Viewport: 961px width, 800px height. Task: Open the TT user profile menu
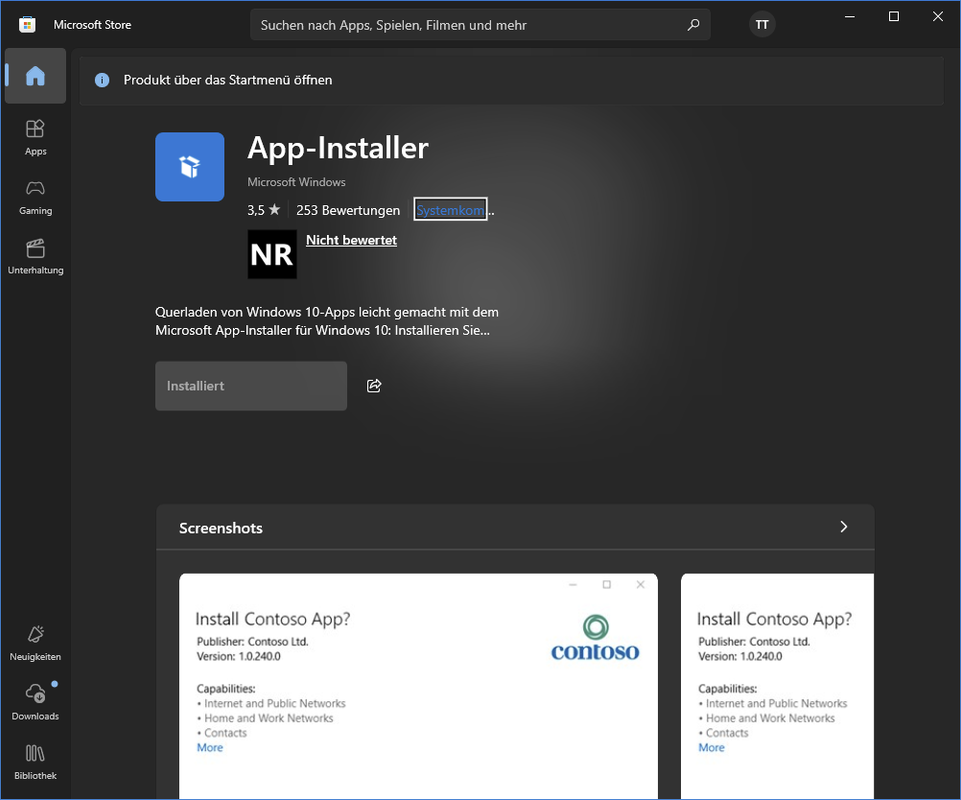click(762, 25)
